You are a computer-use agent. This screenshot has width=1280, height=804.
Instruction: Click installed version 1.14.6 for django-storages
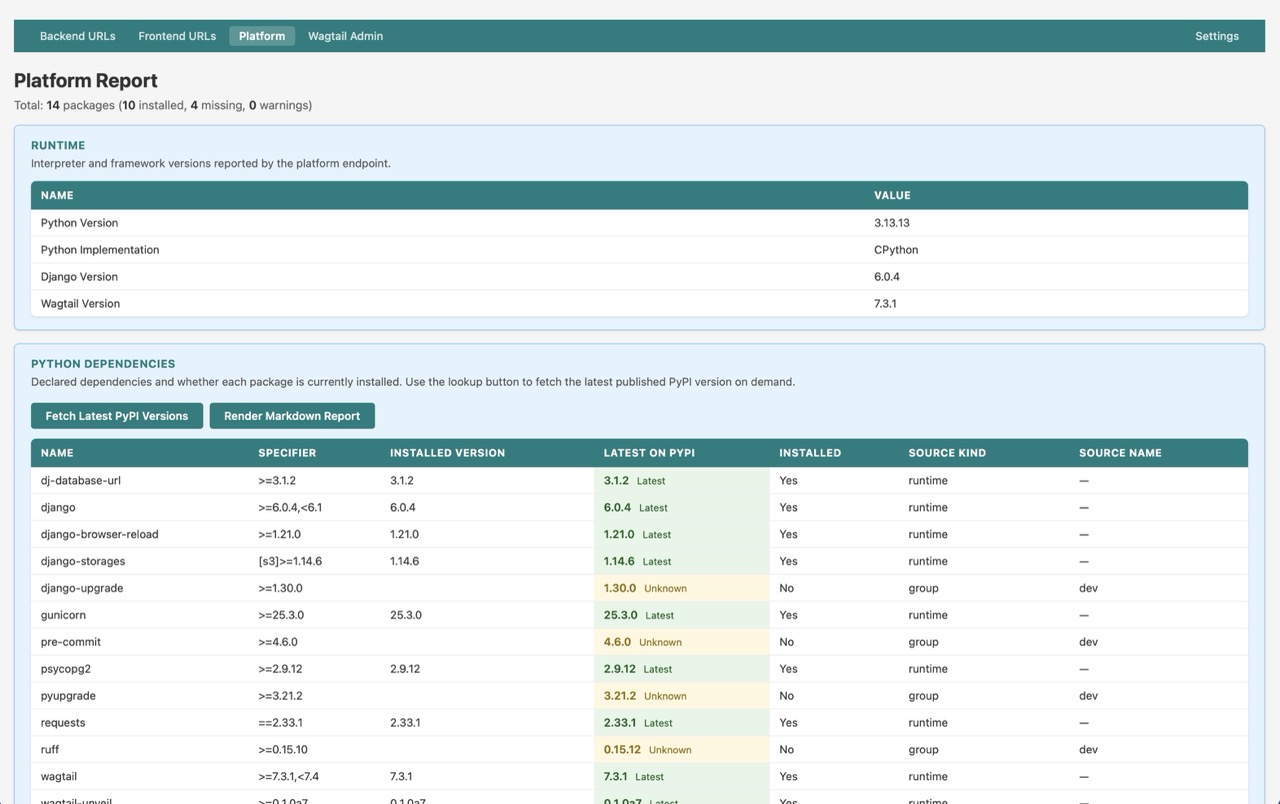(x=404, y=562)
